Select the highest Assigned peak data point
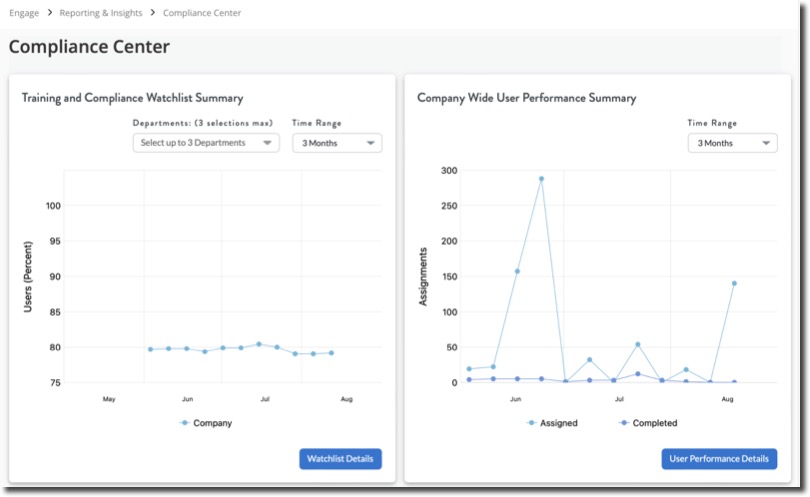 tap(541, 179)
